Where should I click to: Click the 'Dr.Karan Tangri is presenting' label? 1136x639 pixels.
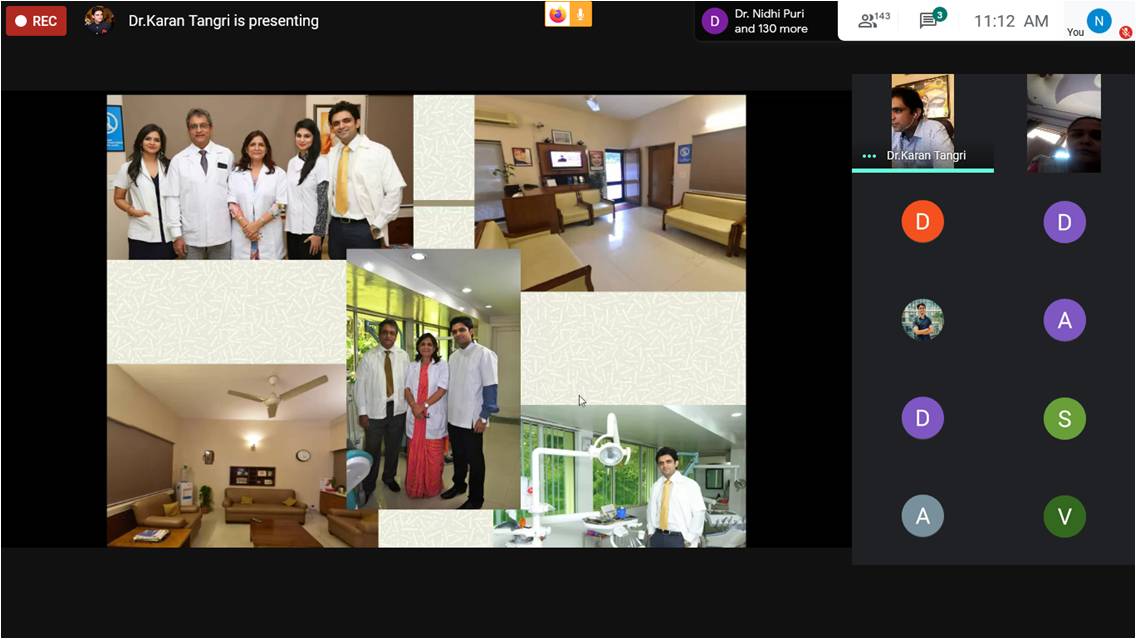223,21
